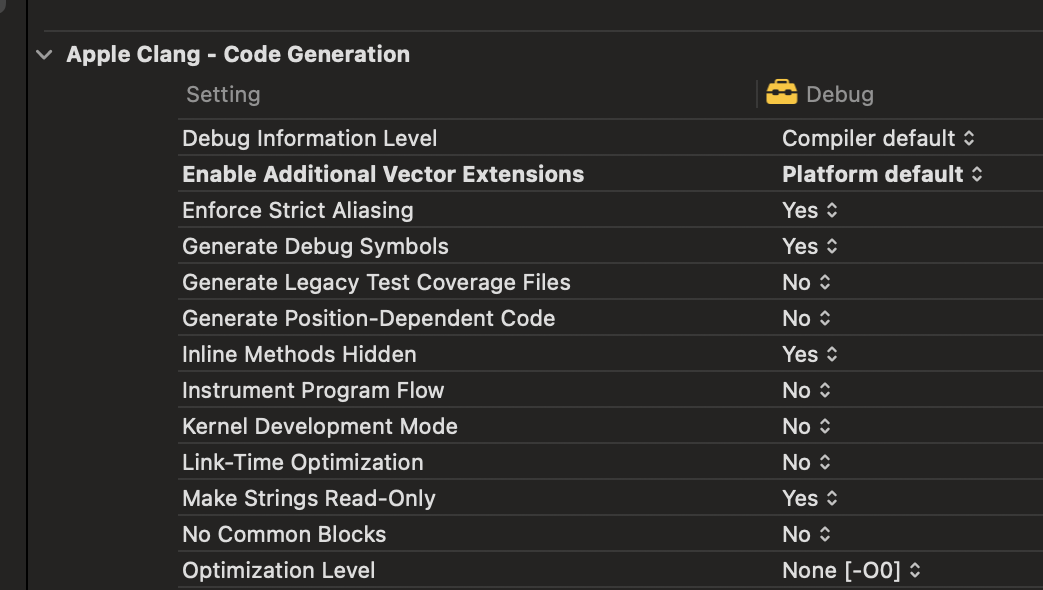Click the Debug column header label
Image resolution: width=1043 pixels, height=590 pixels.
(839, 94)
